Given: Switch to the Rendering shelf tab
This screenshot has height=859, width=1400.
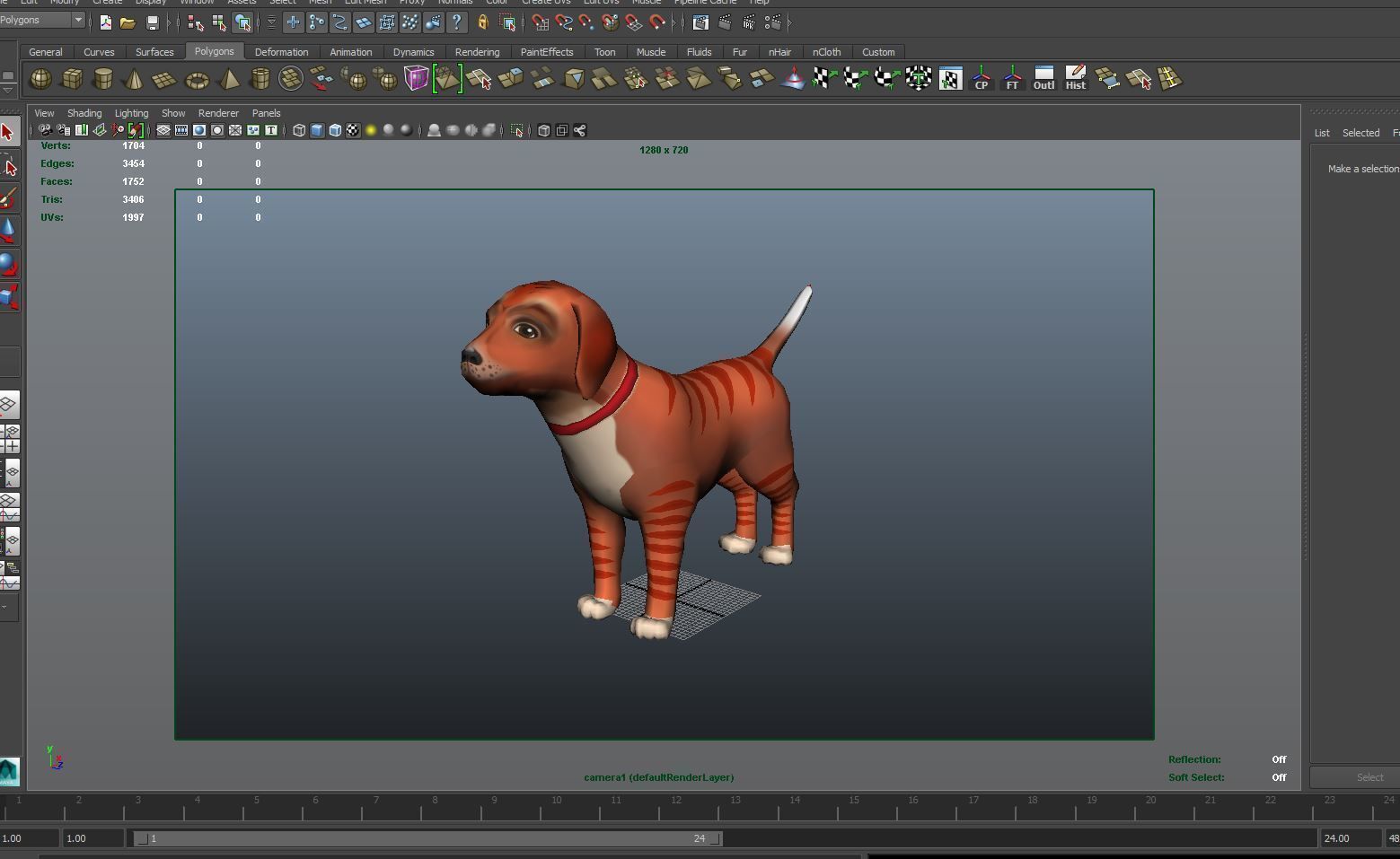Looking at the screenshot, I should [x=477, y=52].
